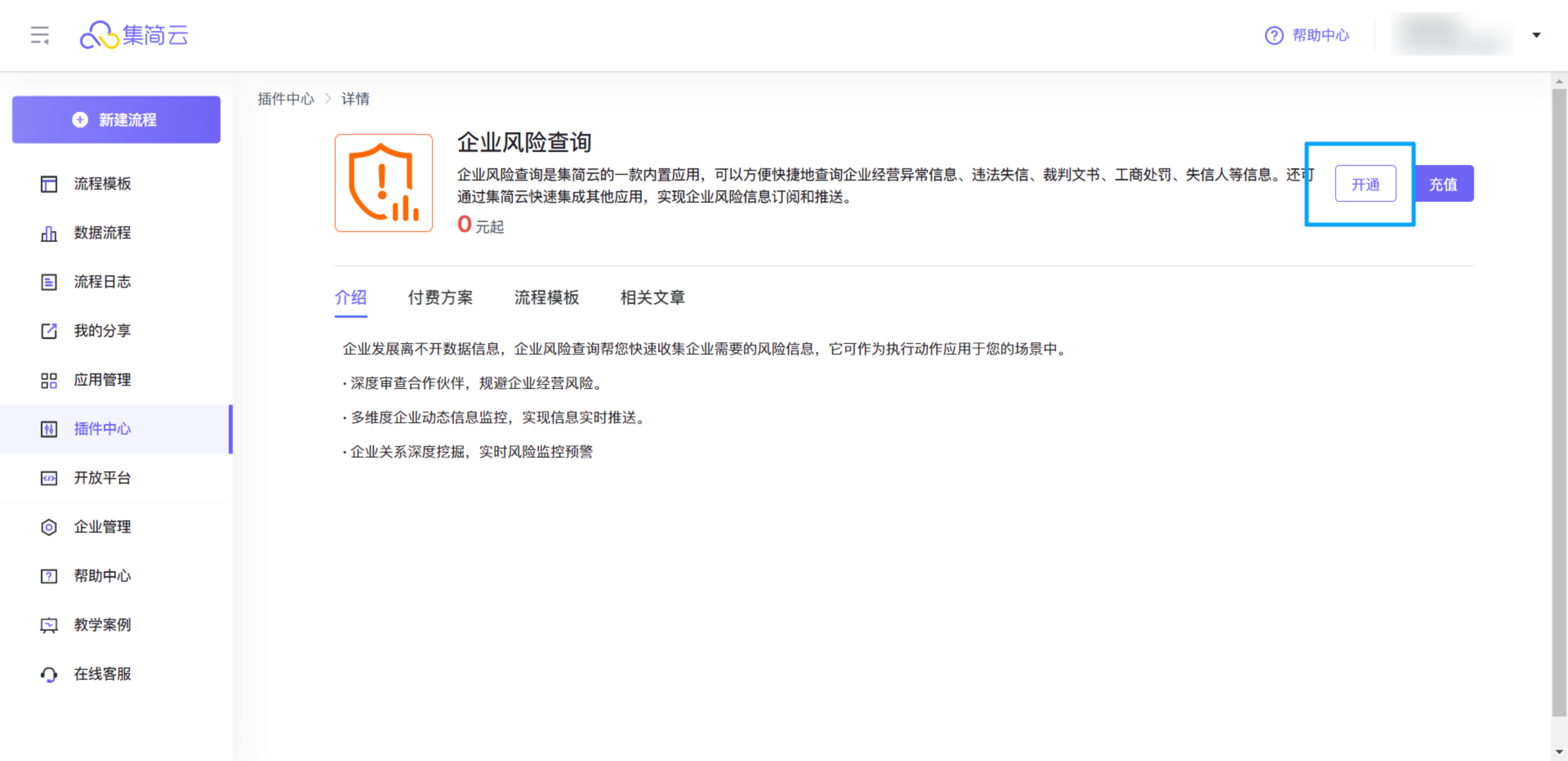Viewport: 1568px width, 761px height.
Task: Switch to the 相关文章 tab
Action: 653,298
